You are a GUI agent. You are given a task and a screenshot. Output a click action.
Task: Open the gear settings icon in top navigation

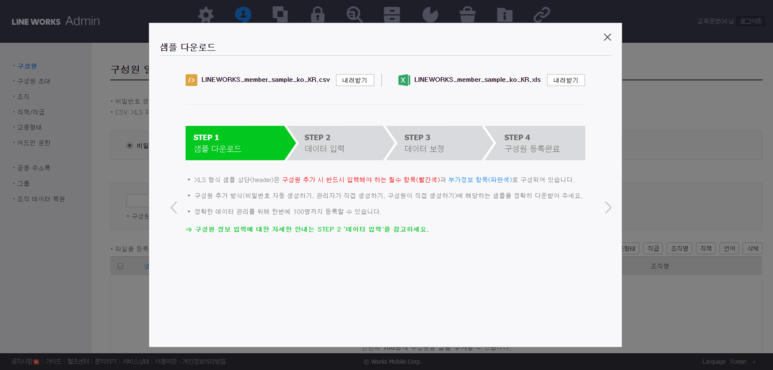pyautogui.click(x=206, y=15)
